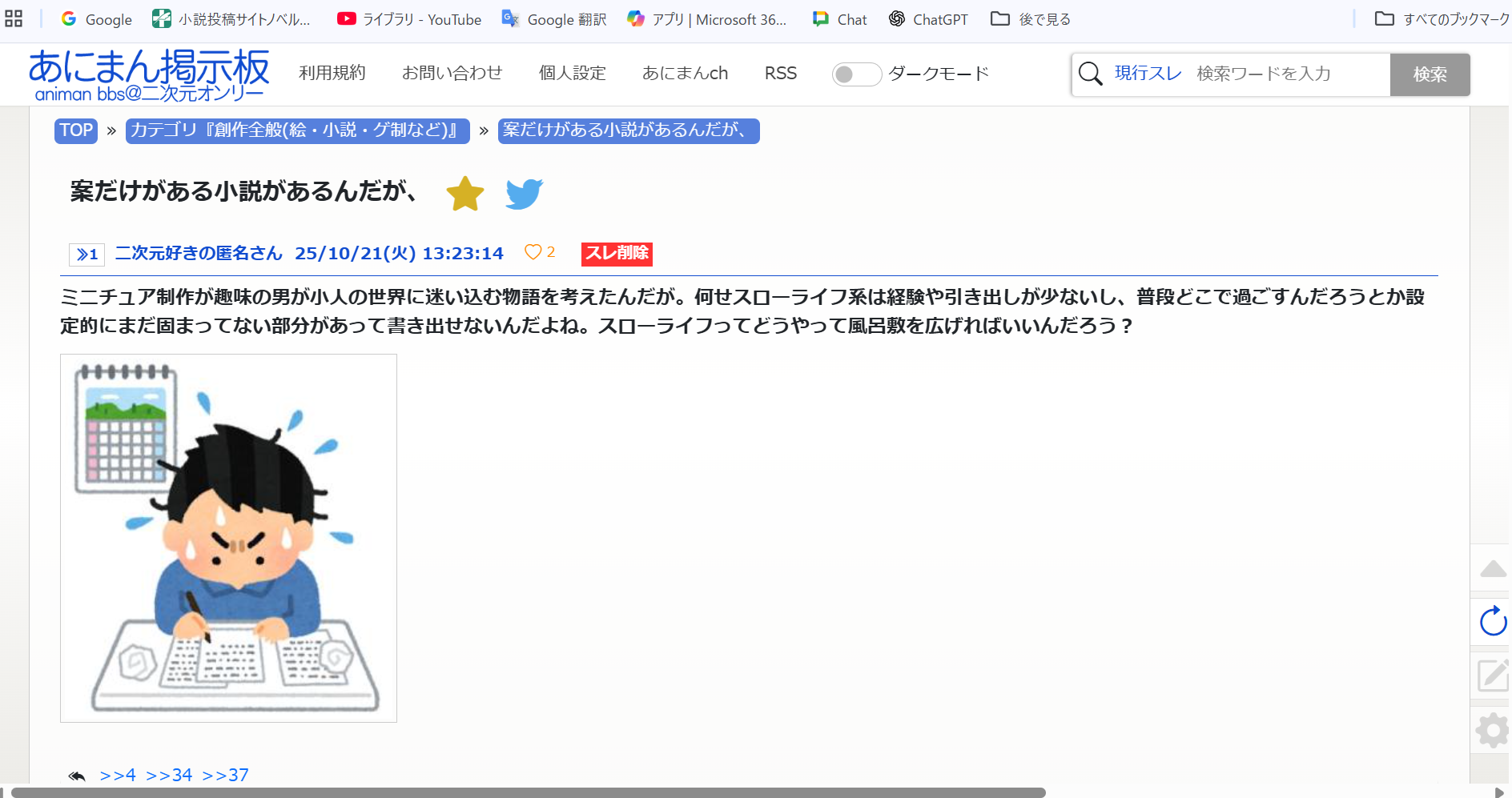Click the 検索ワードを入力 search field

tap(1288, 74)
